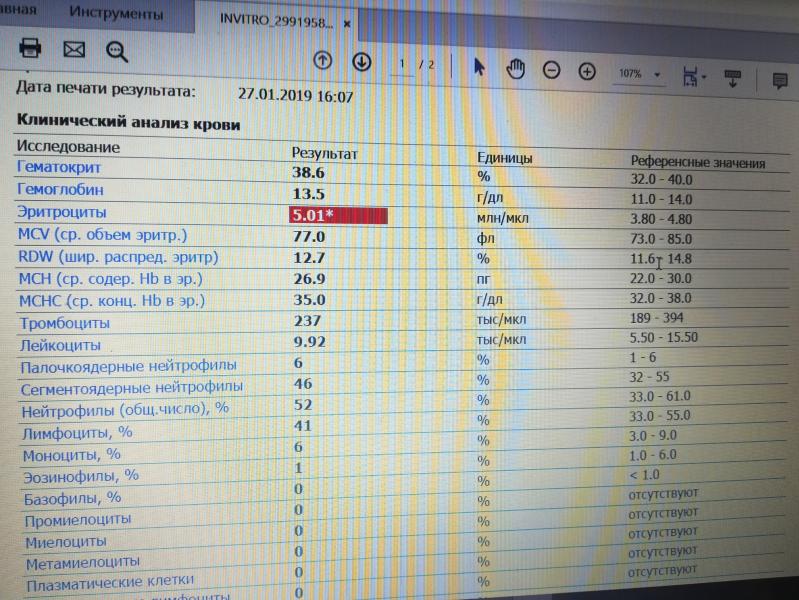Screen dimensions: 799x600
Task: Activate the hand pan tool
Action: 516,69
